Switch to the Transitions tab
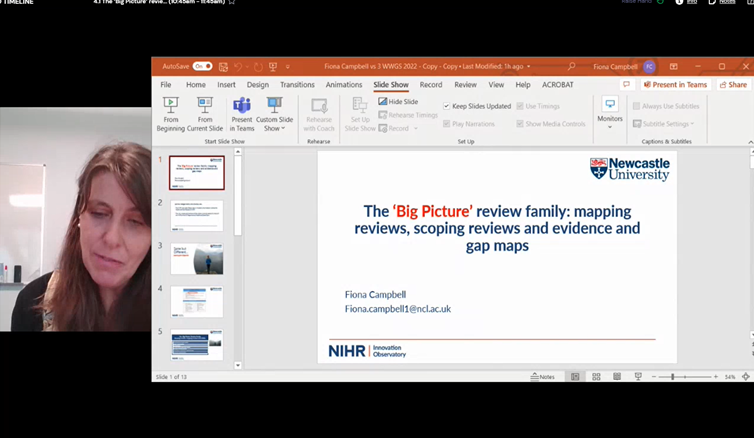The width and height of the screenshot is (754, 438). point(297,85)
